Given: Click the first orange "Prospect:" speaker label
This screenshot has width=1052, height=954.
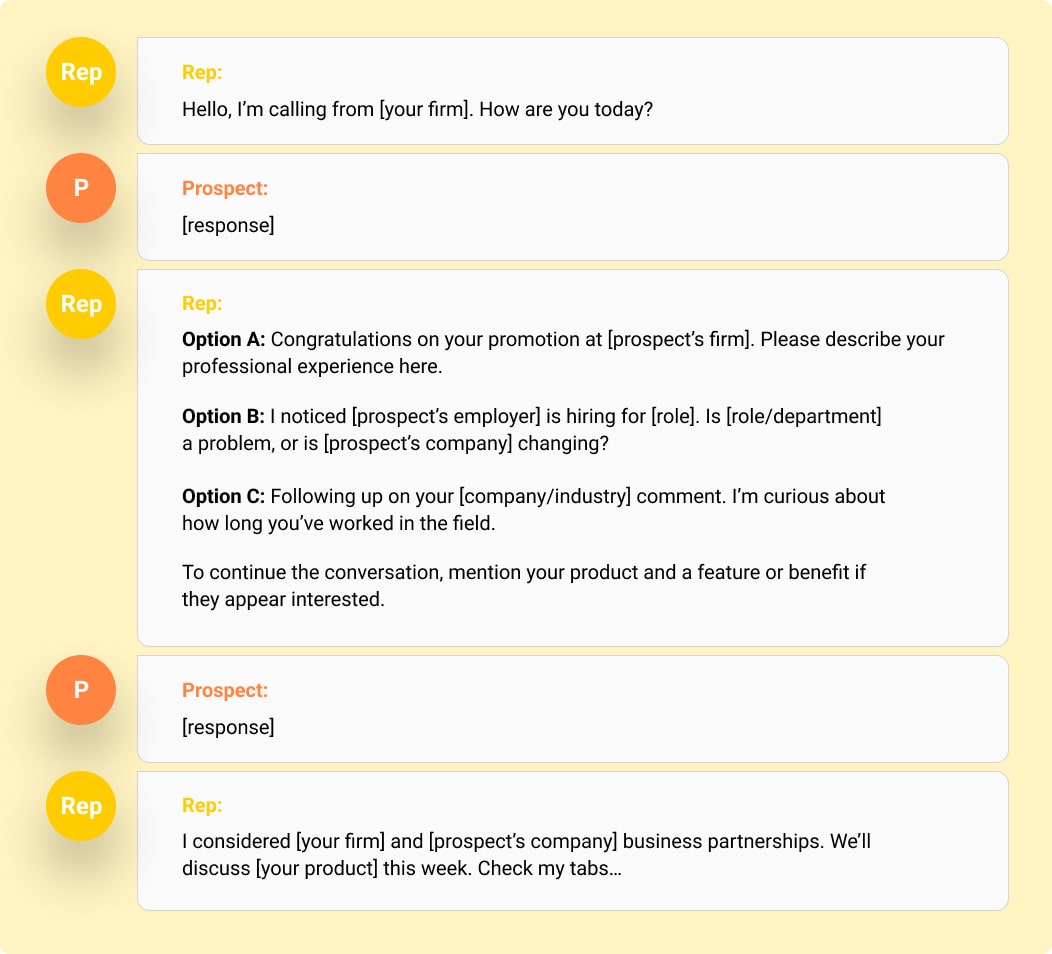Looking at the screenshot, I should coord(225,188).
